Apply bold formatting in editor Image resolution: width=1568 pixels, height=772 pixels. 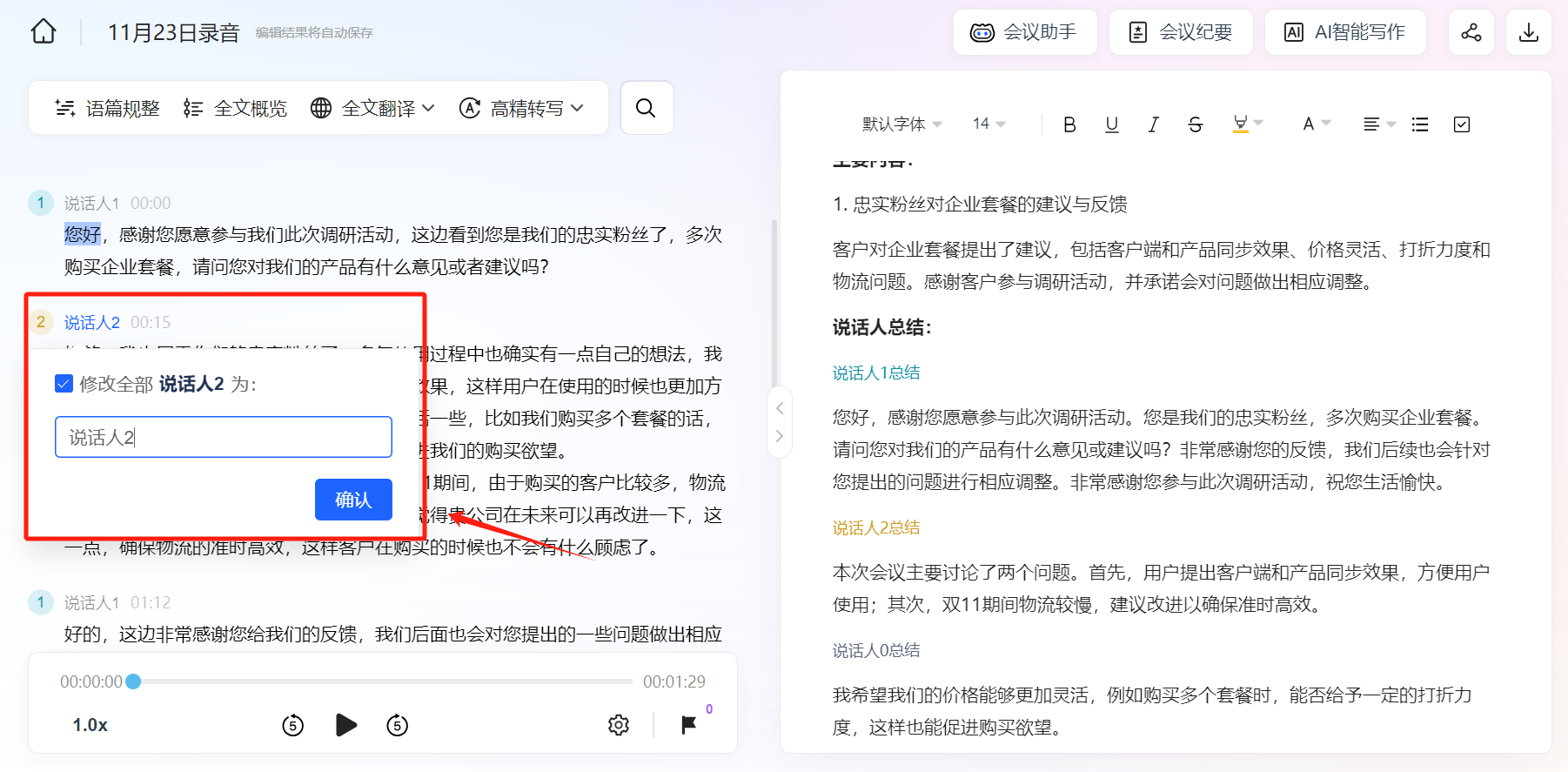pyautogui.click(x=1069, y=124)
